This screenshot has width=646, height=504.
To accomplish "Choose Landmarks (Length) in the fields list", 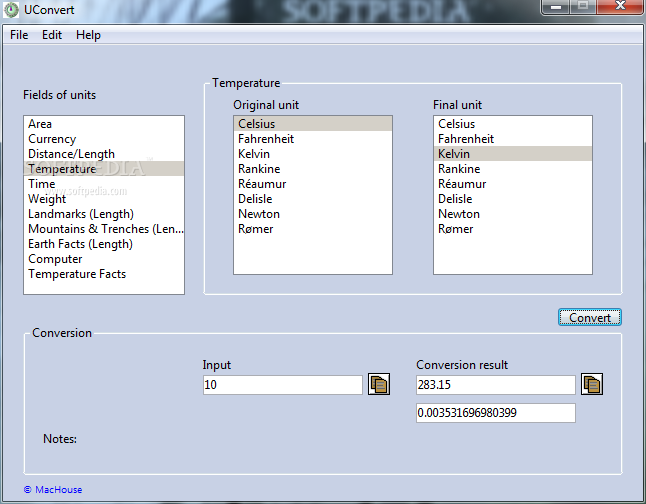I will coord(104,214).
